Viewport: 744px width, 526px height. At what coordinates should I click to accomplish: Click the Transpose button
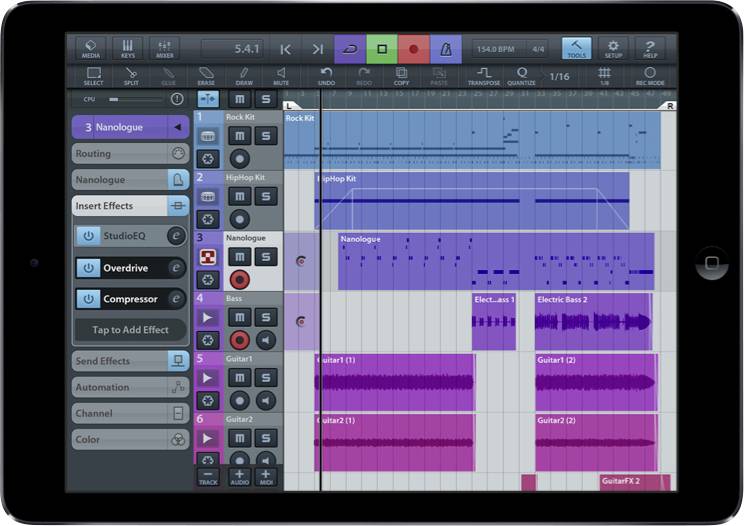coord(484,75)
